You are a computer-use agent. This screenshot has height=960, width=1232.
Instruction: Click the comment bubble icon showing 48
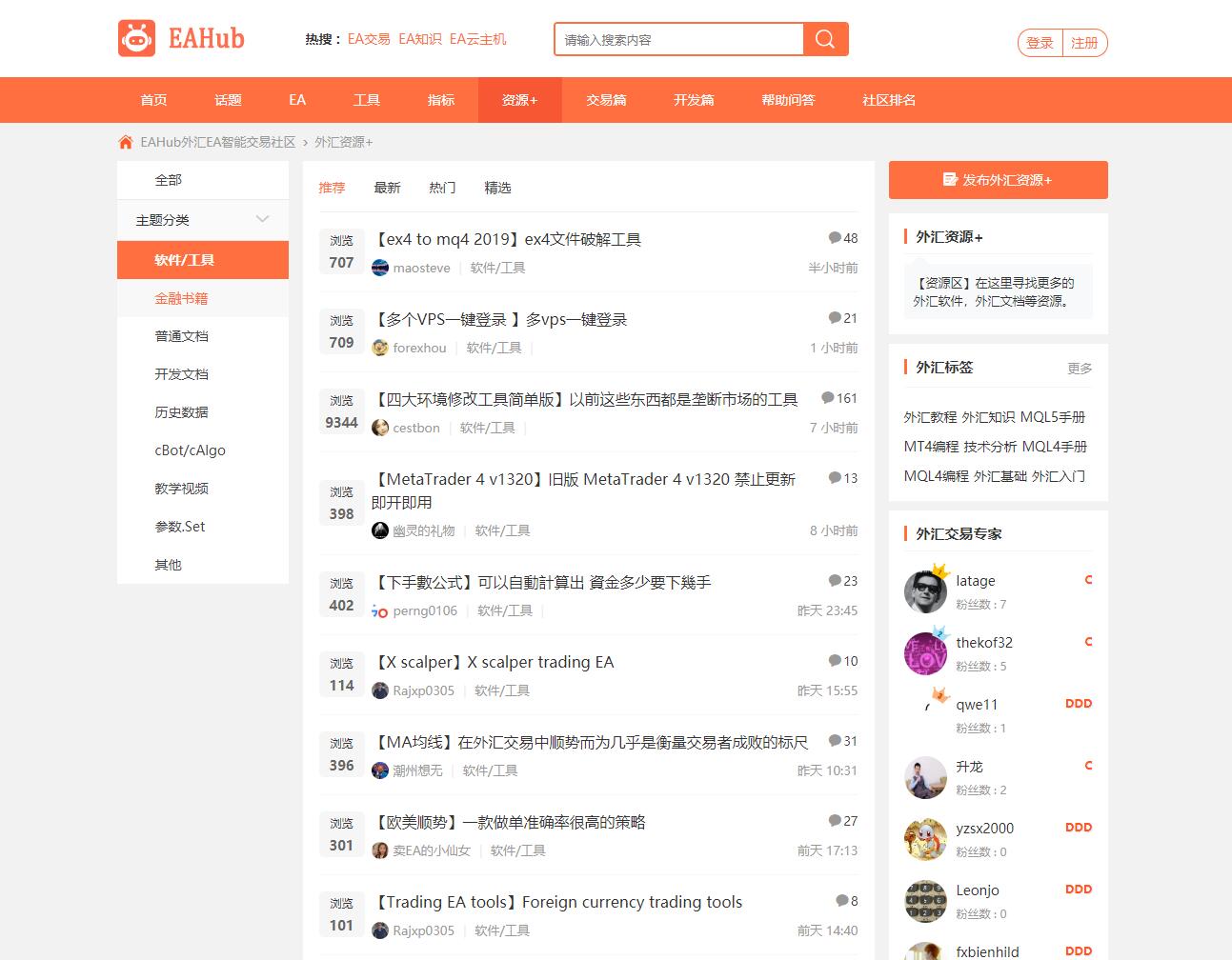(x=835, y=238)
